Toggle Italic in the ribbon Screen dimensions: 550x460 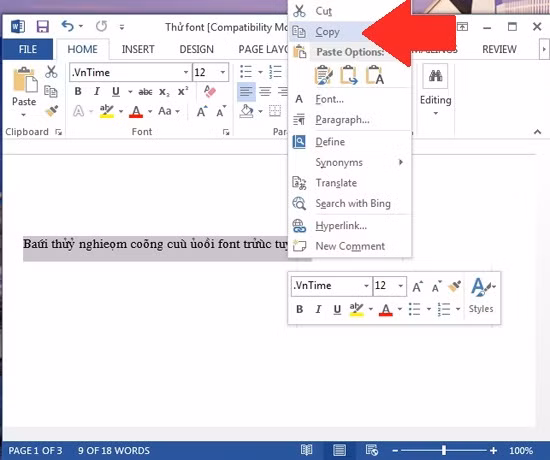97,92
